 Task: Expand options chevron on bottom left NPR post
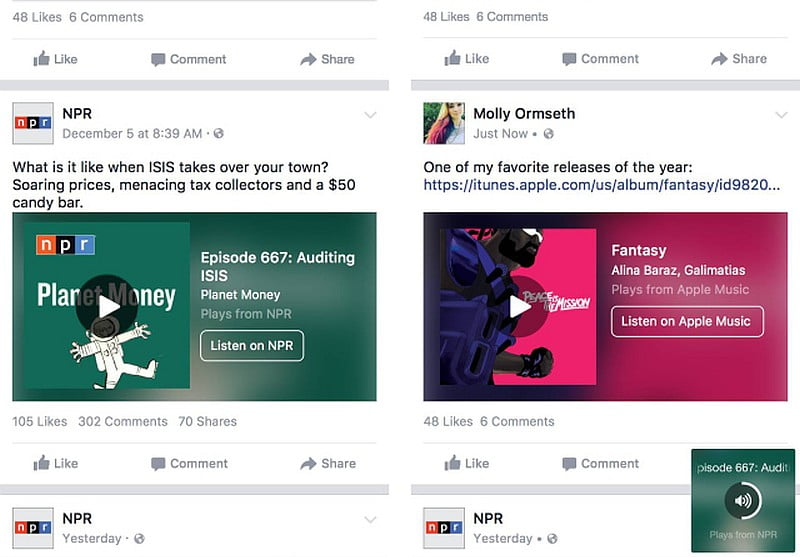click(x=370, y=520)
